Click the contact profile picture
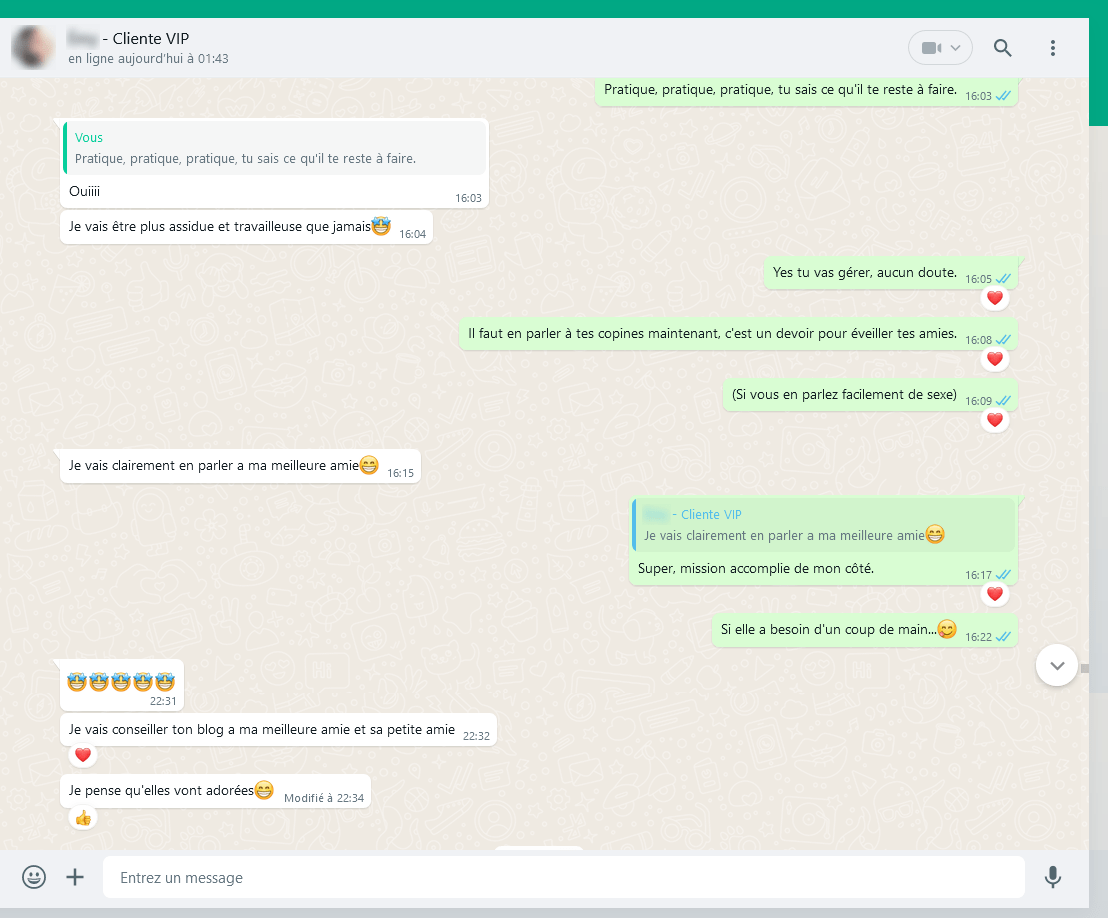The width and height of the screenshot is (1108, 918). (x=33, y=48)
